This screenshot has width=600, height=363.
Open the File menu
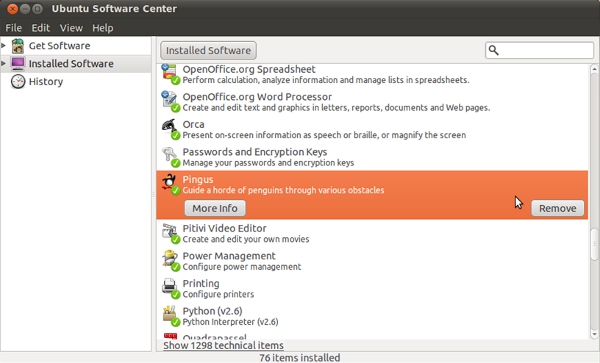click(13, 28)
